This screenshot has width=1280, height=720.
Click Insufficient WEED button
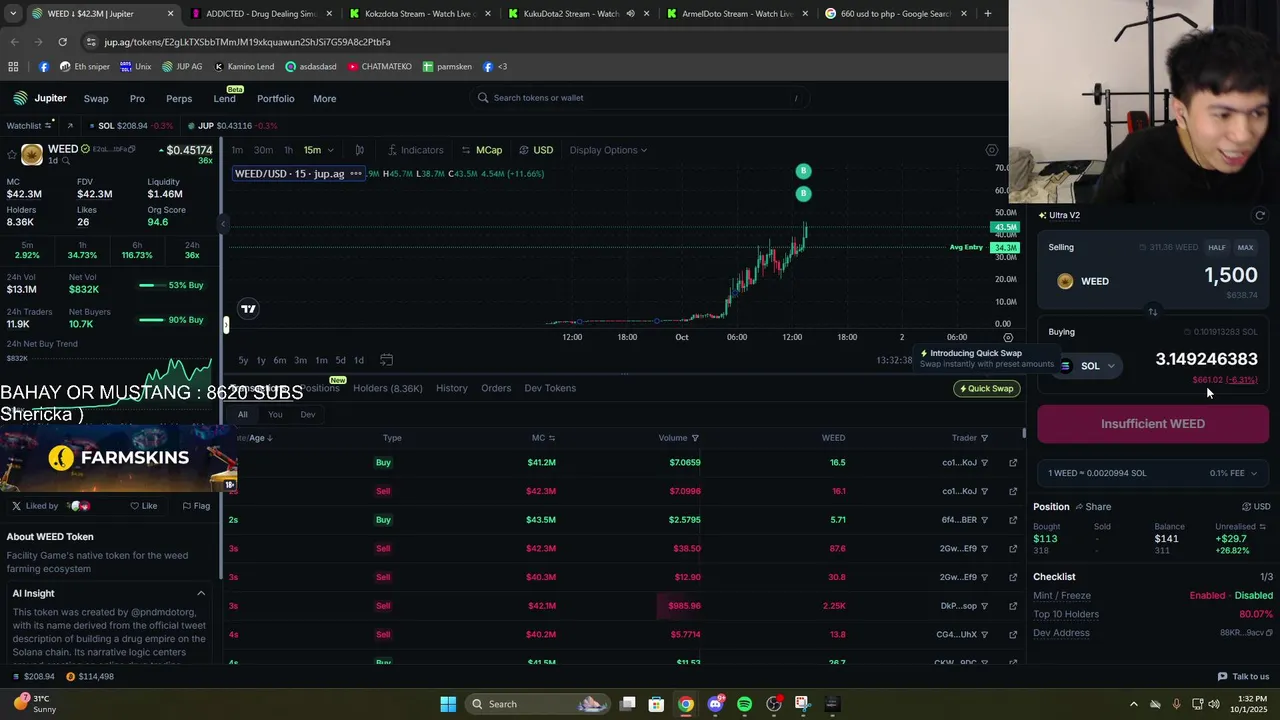coord(1152,424)
